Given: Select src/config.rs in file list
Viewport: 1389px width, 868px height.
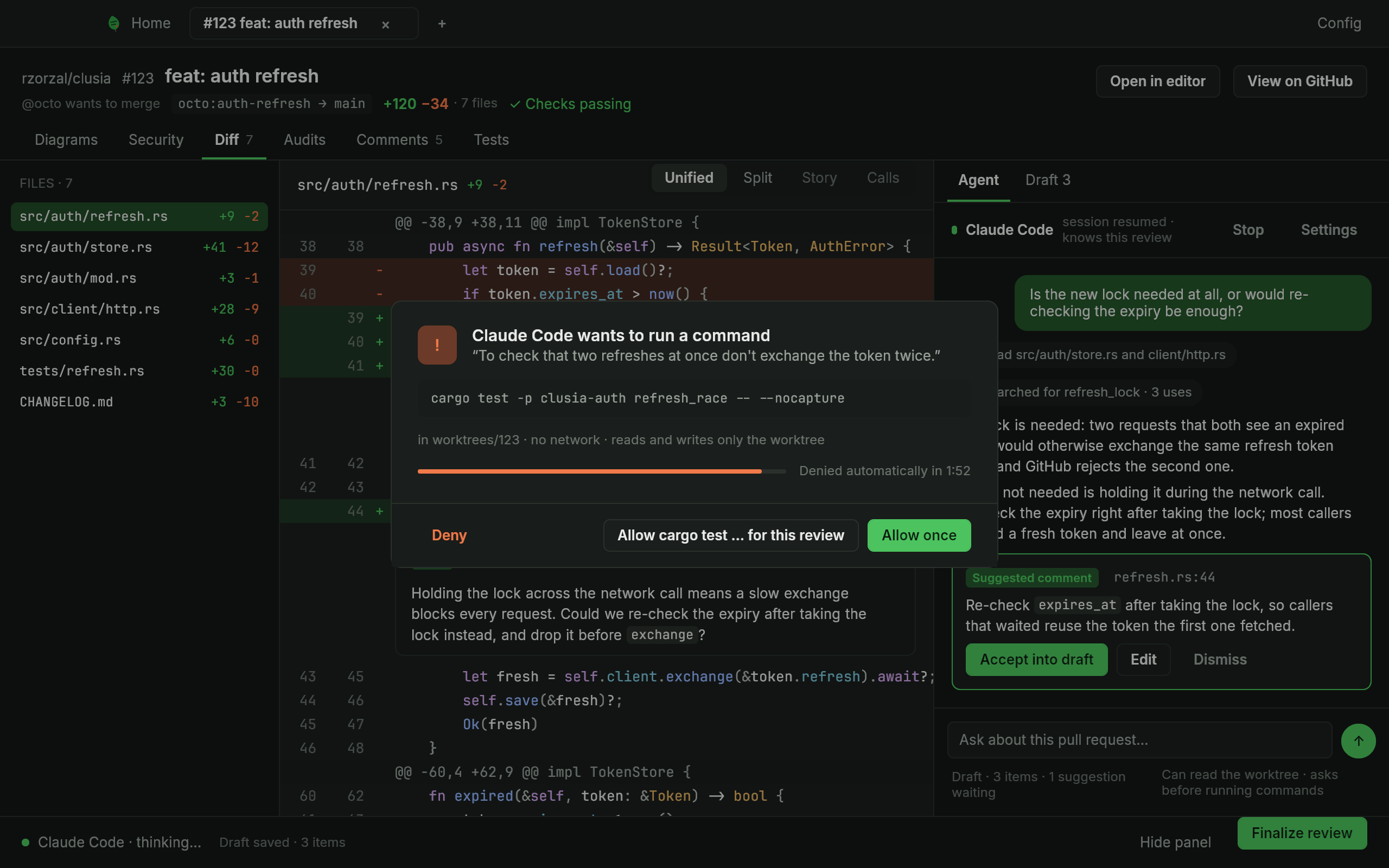Looking at the screenshot, I should (x=139, y=341).
